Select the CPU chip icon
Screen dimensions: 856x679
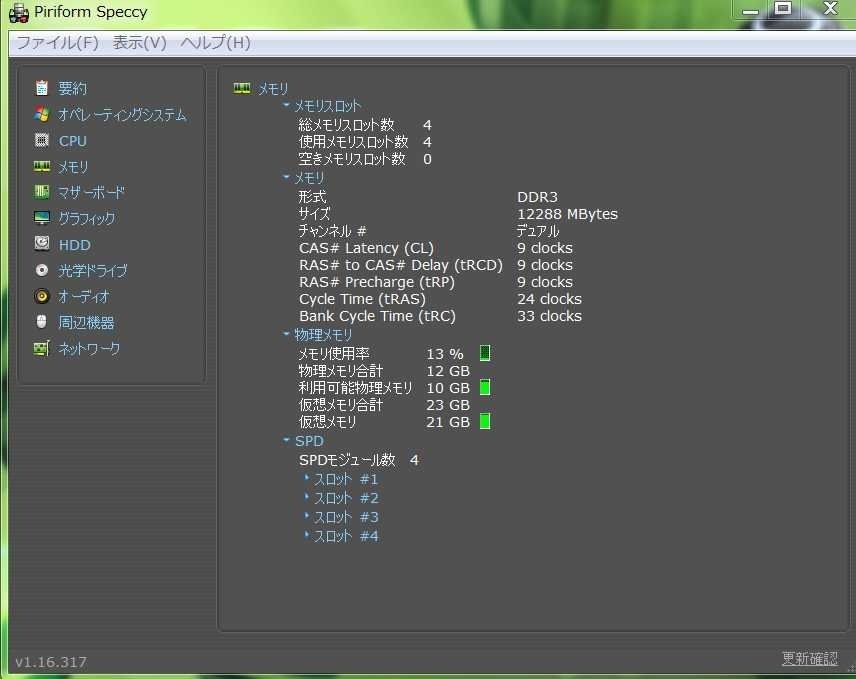pyautogui.click(x=42, y=141)
